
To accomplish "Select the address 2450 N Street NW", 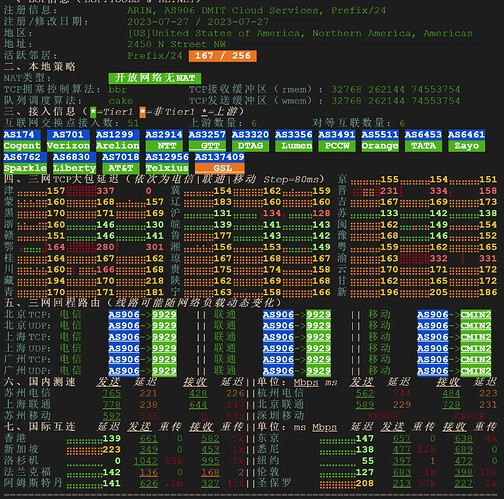I will coord(176,44).
